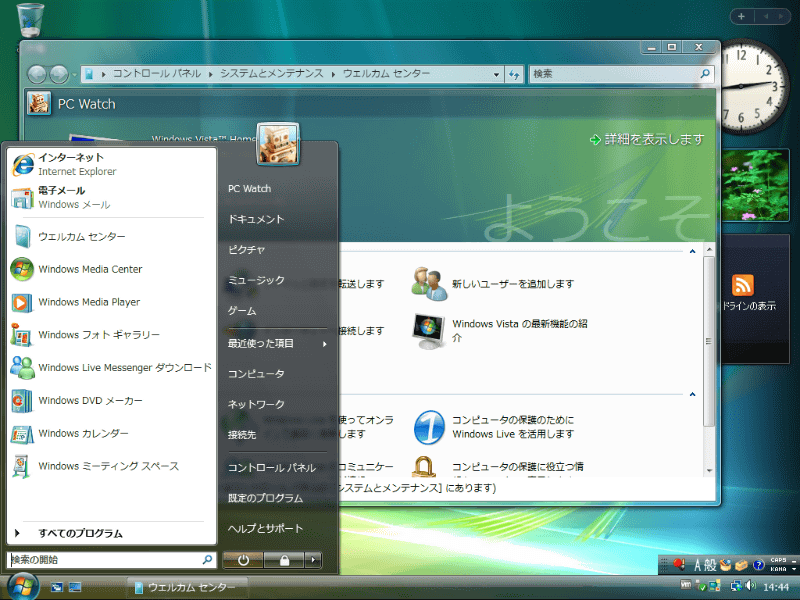Open the Recycle Bin on the desktop
Image resolution: width=800 pixels, height=600 pixels.
pyautogui.click(x=30, y=19)
